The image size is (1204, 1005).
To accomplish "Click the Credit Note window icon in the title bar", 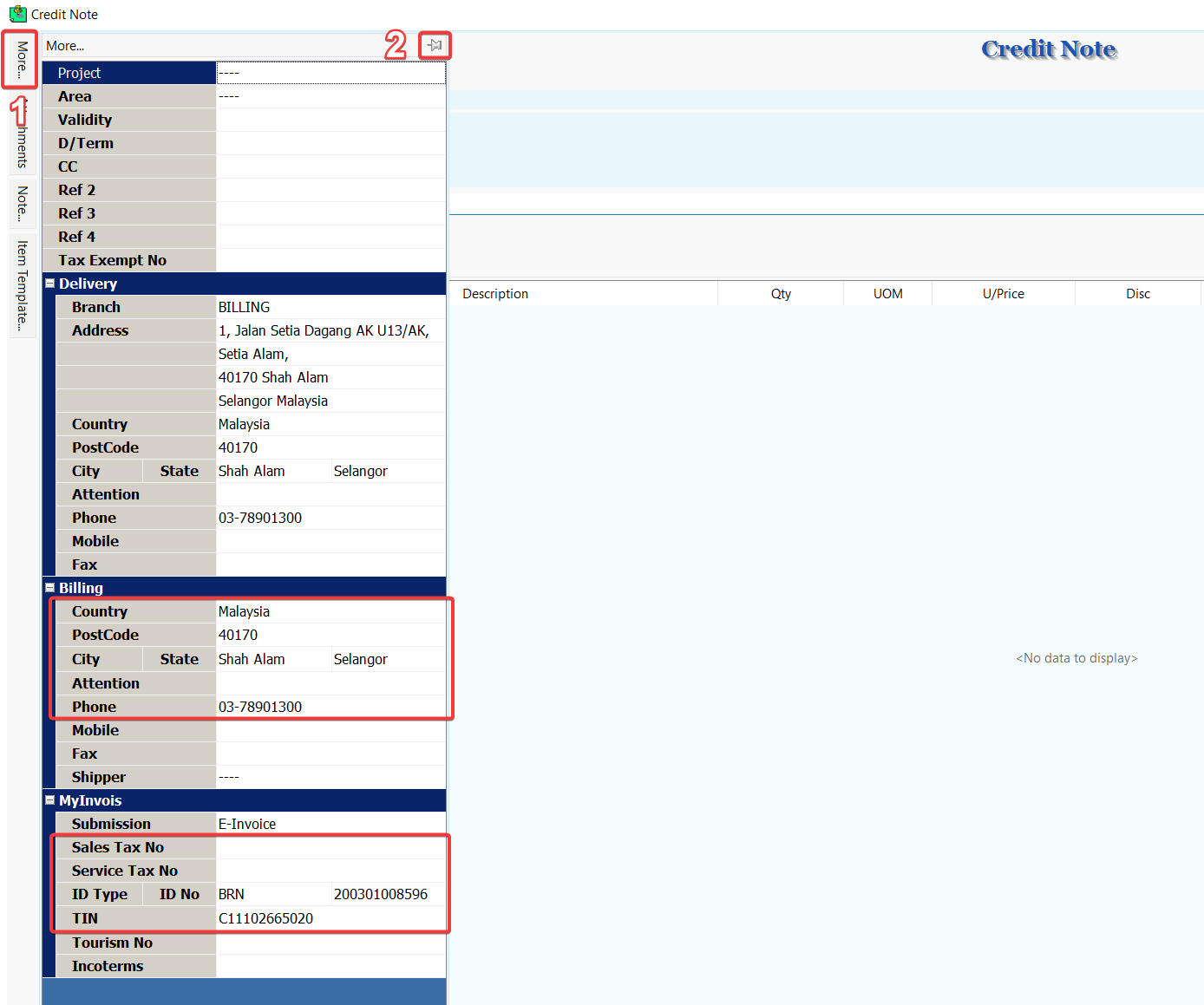I will pyautogui.click(x=17, y=14).
